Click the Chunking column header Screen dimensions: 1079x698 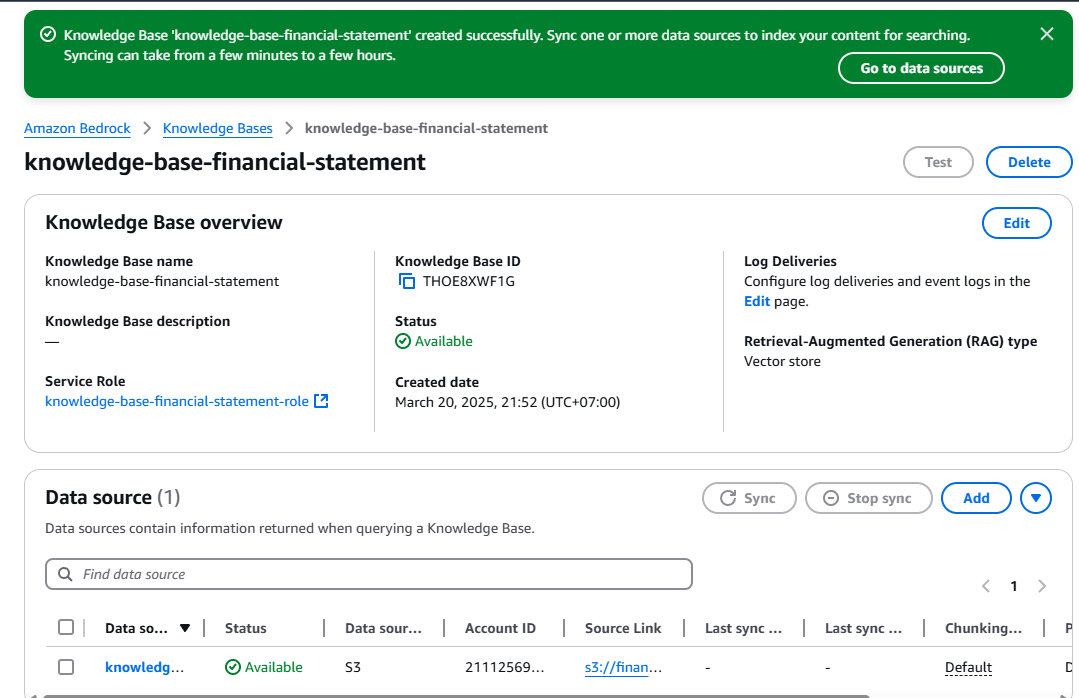[983, 628]
